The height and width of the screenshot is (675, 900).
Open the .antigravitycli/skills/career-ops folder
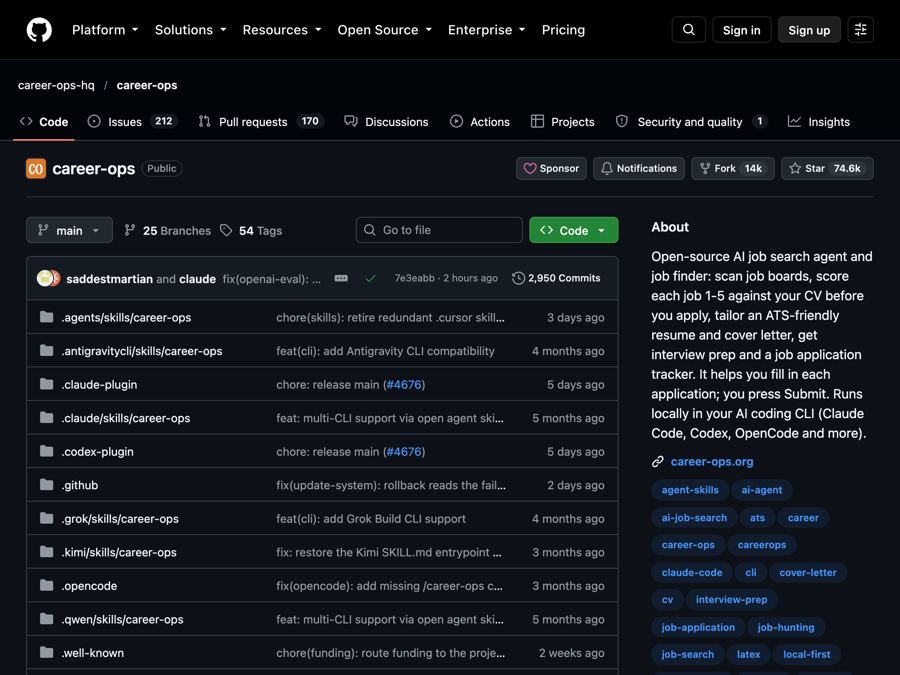point(142,351)
